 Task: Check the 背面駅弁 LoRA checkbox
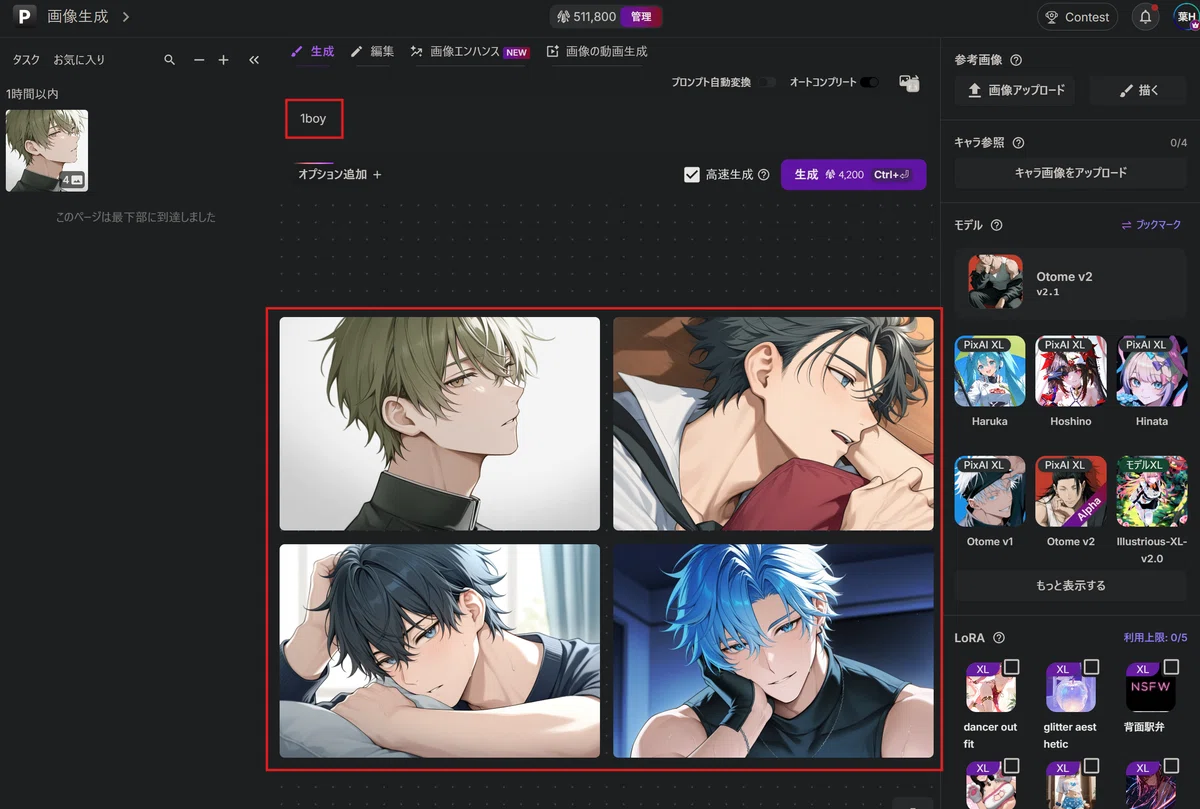[1172, 667]
